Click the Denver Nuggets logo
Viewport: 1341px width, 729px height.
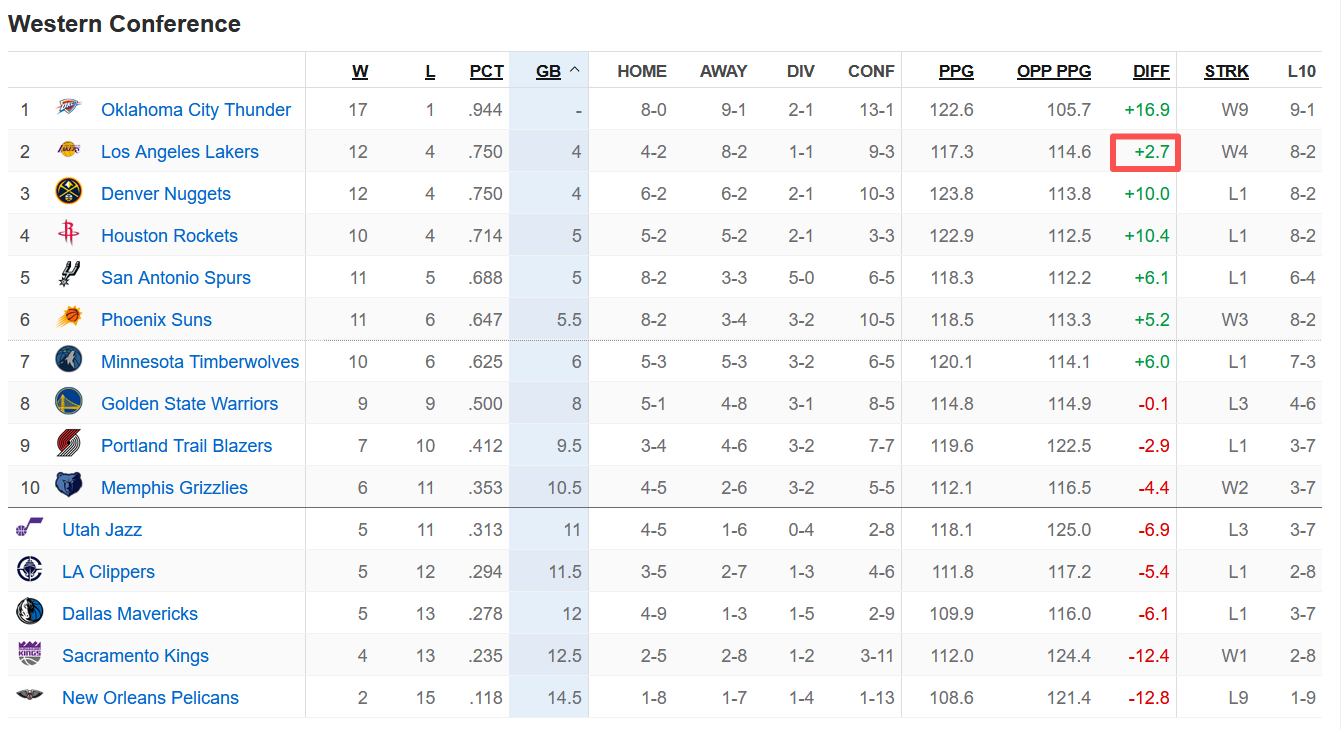coord(69,193)
